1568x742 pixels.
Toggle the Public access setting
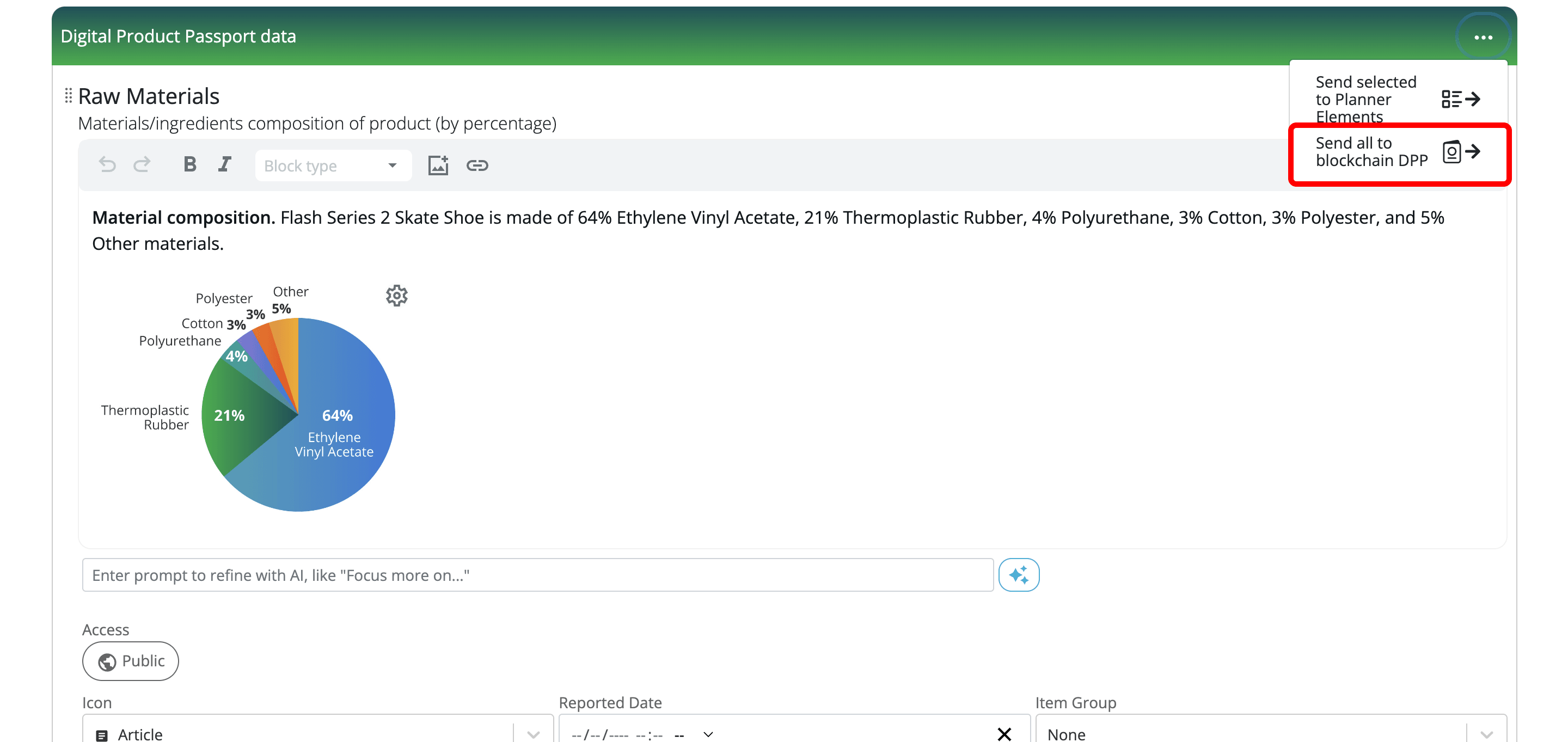(130, 661)
